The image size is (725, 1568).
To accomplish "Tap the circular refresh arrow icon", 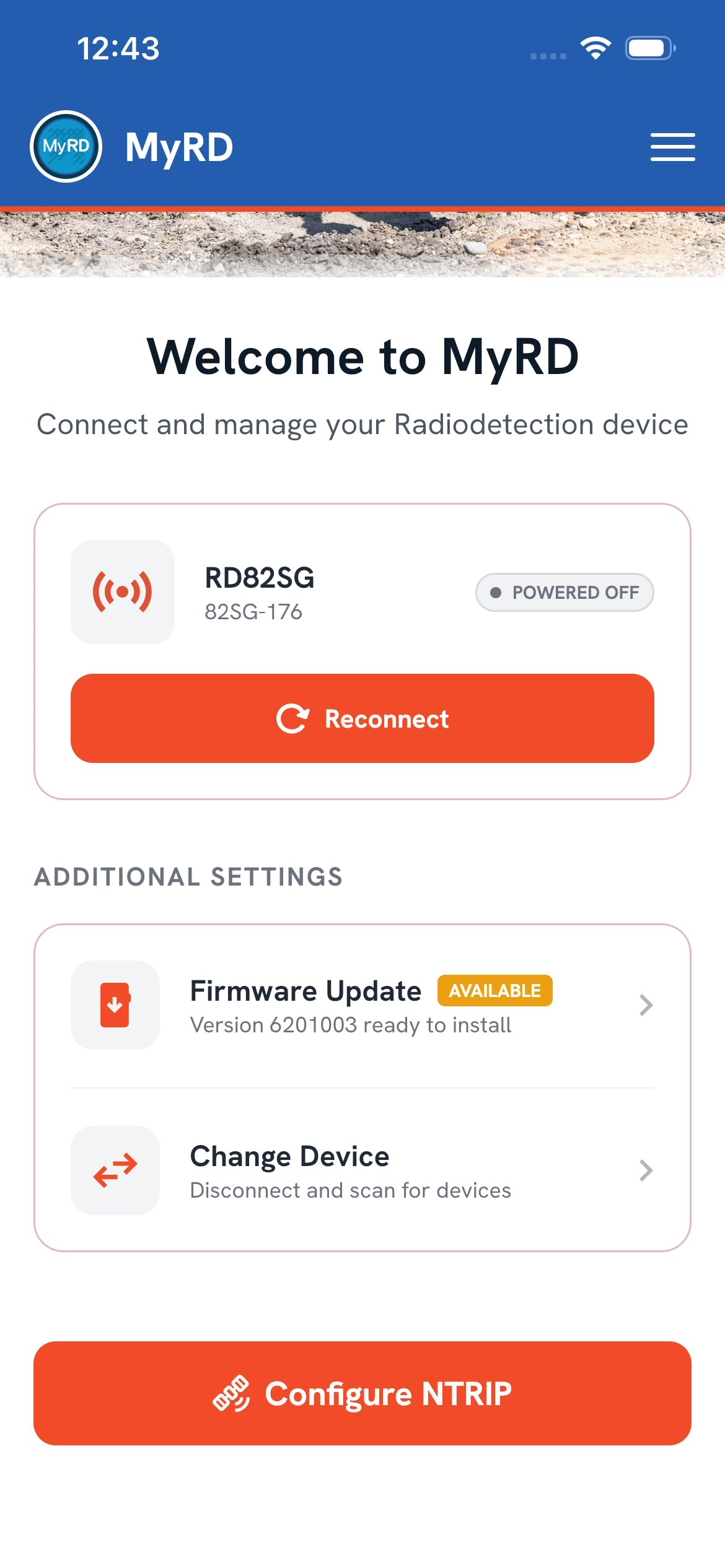I will pos(292,718).
